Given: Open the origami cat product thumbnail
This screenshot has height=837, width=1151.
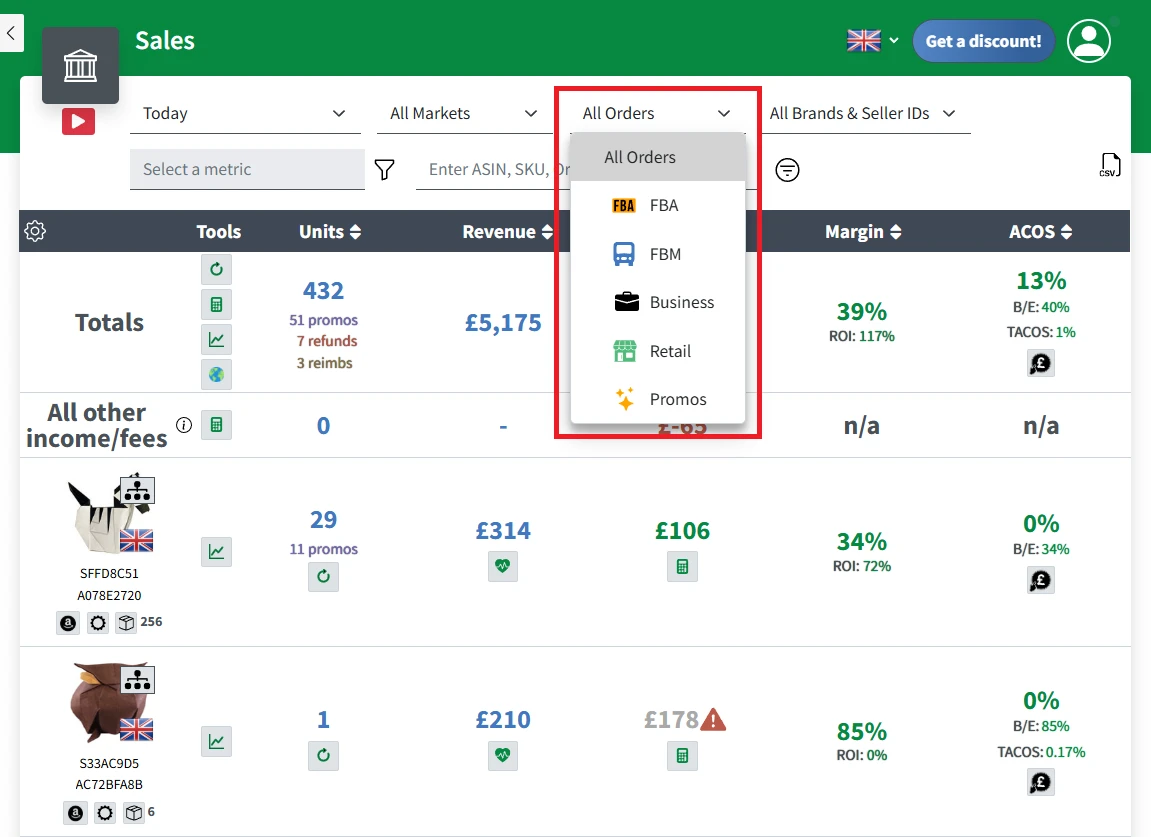Looking at the screenshot, I should tap(110, 514).
